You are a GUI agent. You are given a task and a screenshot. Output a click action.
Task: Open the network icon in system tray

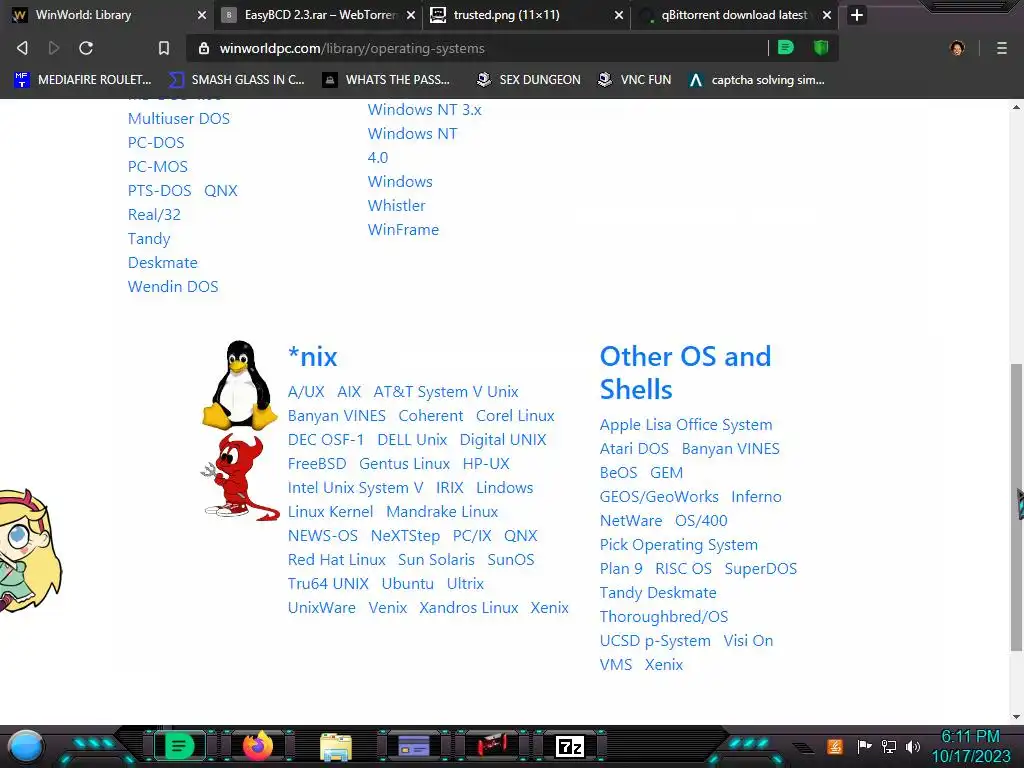(889, 746)
